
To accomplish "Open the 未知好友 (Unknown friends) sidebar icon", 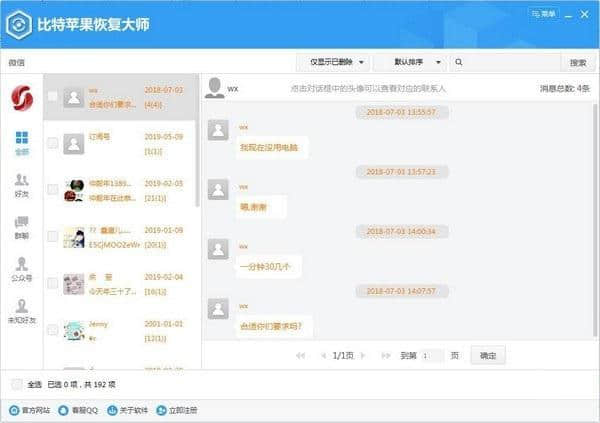I will [x=21, y=310].
